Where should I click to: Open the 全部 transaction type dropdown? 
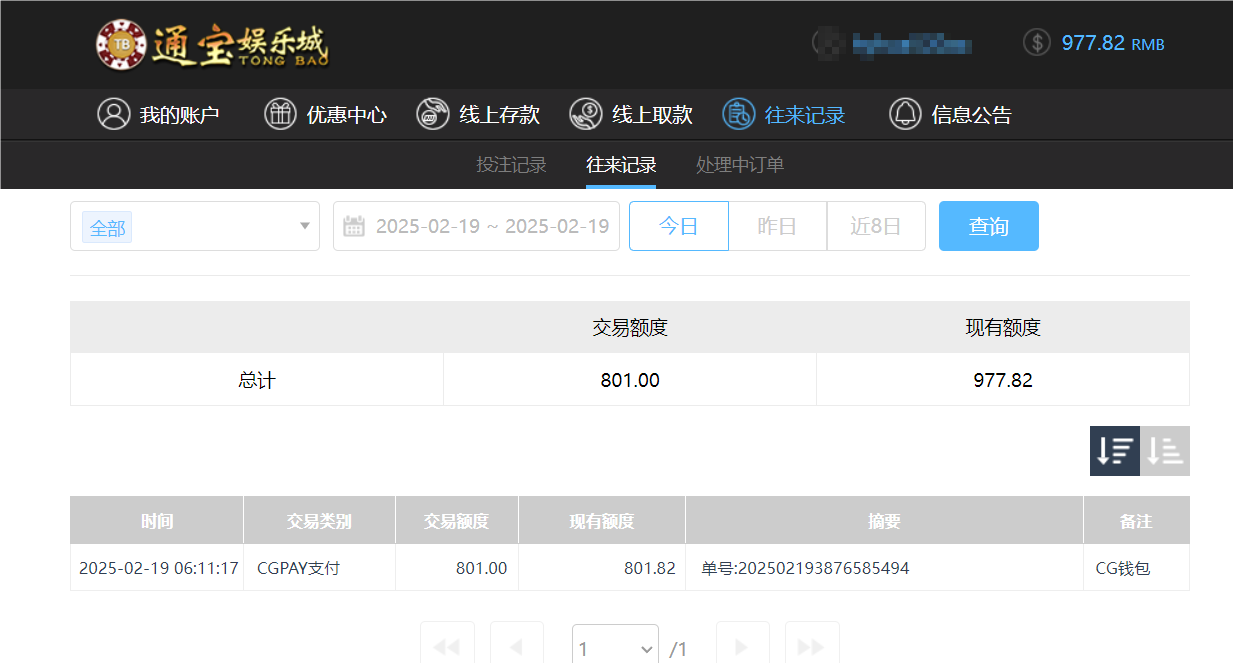coord(194,226)
